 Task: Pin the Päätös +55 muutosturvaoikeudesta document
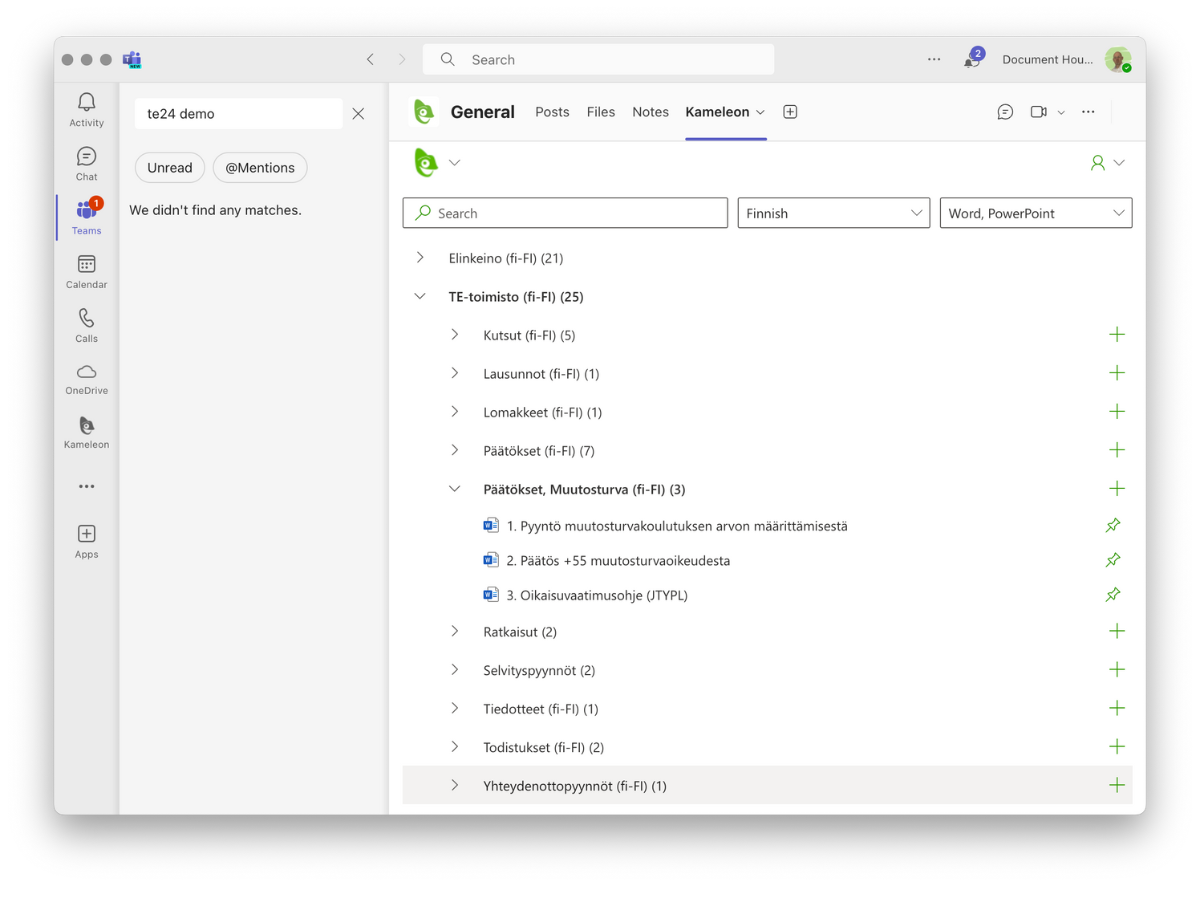tap(1113, 560)
